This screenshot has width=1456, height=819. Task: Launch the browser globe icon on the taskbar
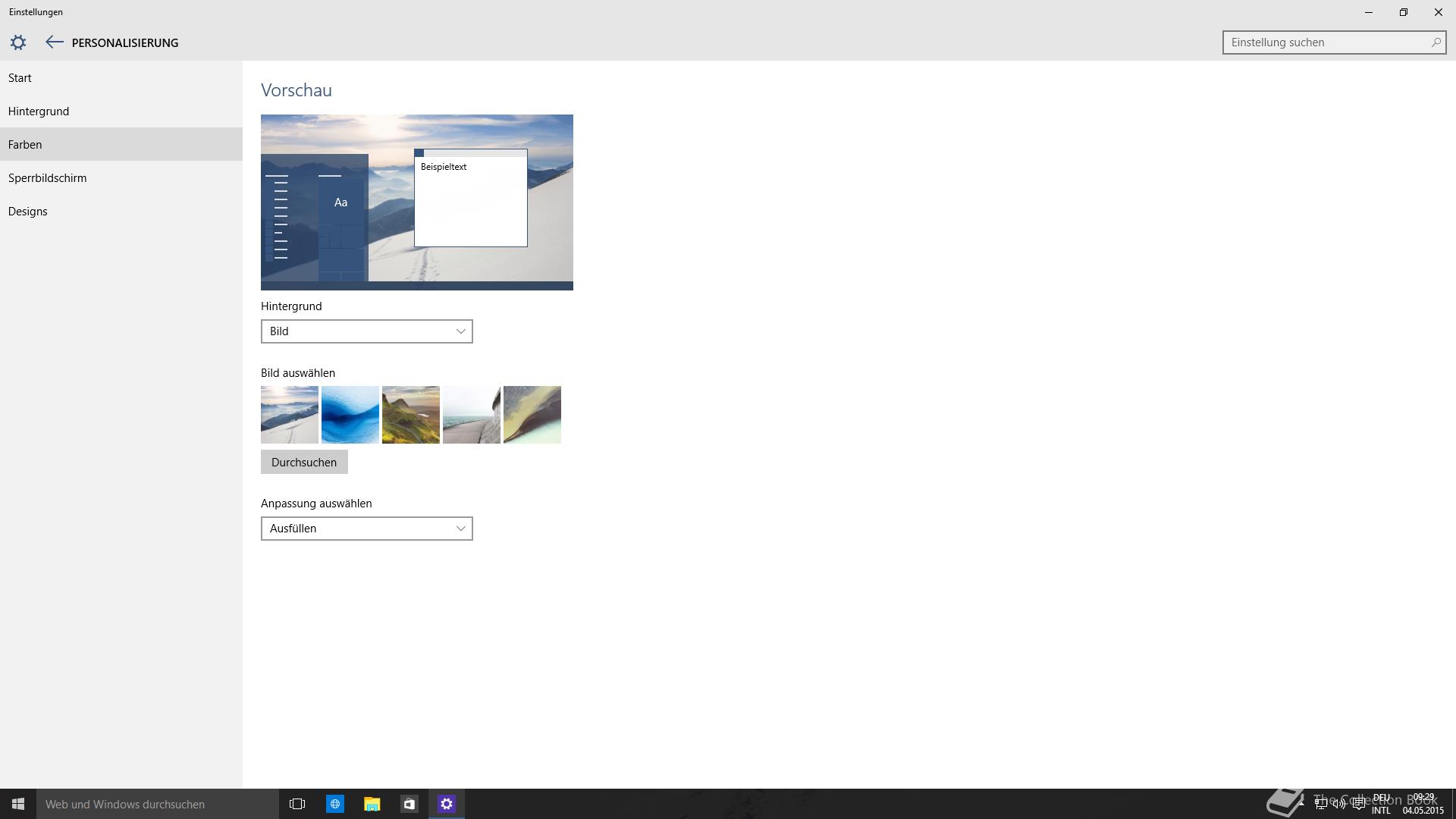point(334,804)
